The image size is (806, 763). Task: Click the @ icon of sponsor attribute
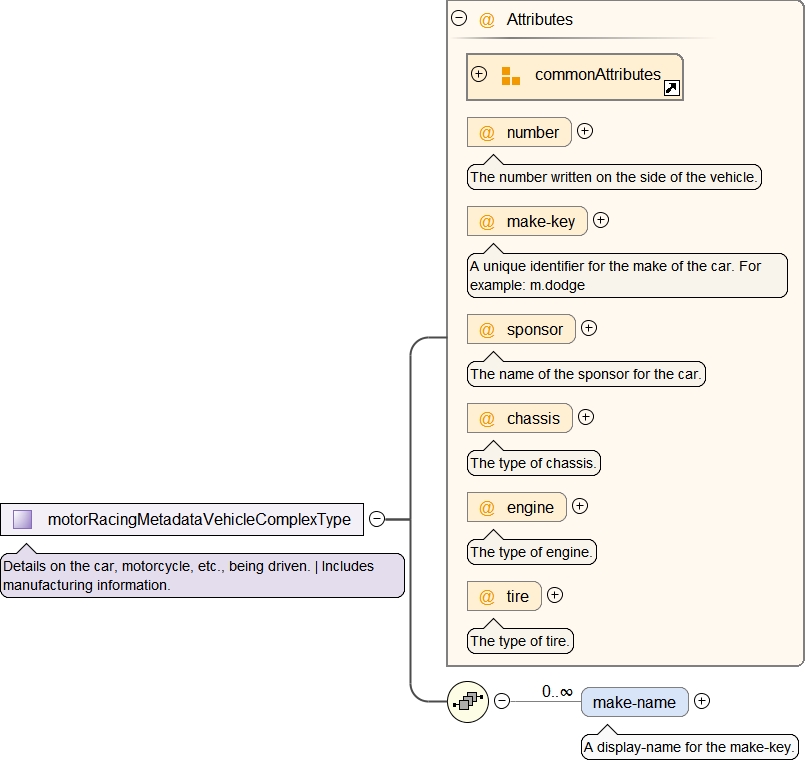click(487, 329)
